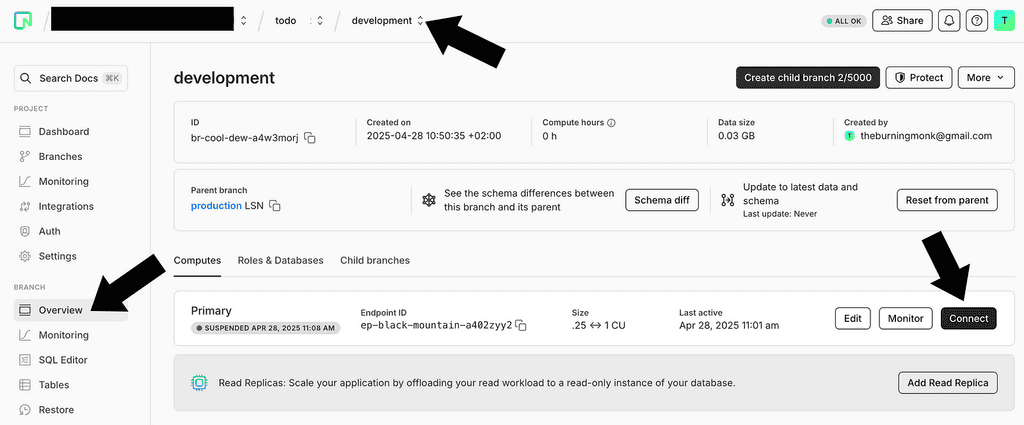Click the Connect button

[968, 318]
